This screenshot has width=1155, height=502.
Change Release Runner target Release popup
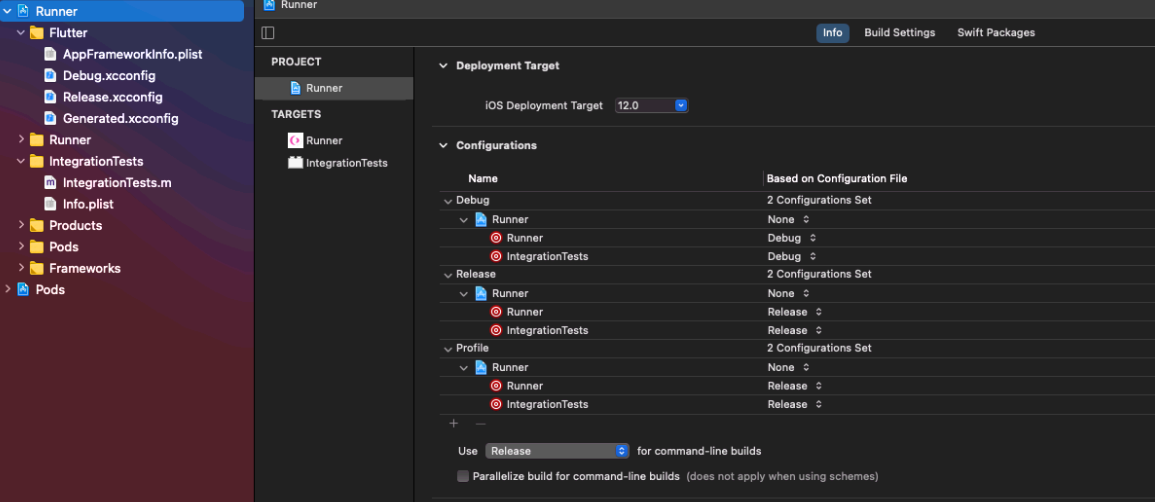coord(795,312)
